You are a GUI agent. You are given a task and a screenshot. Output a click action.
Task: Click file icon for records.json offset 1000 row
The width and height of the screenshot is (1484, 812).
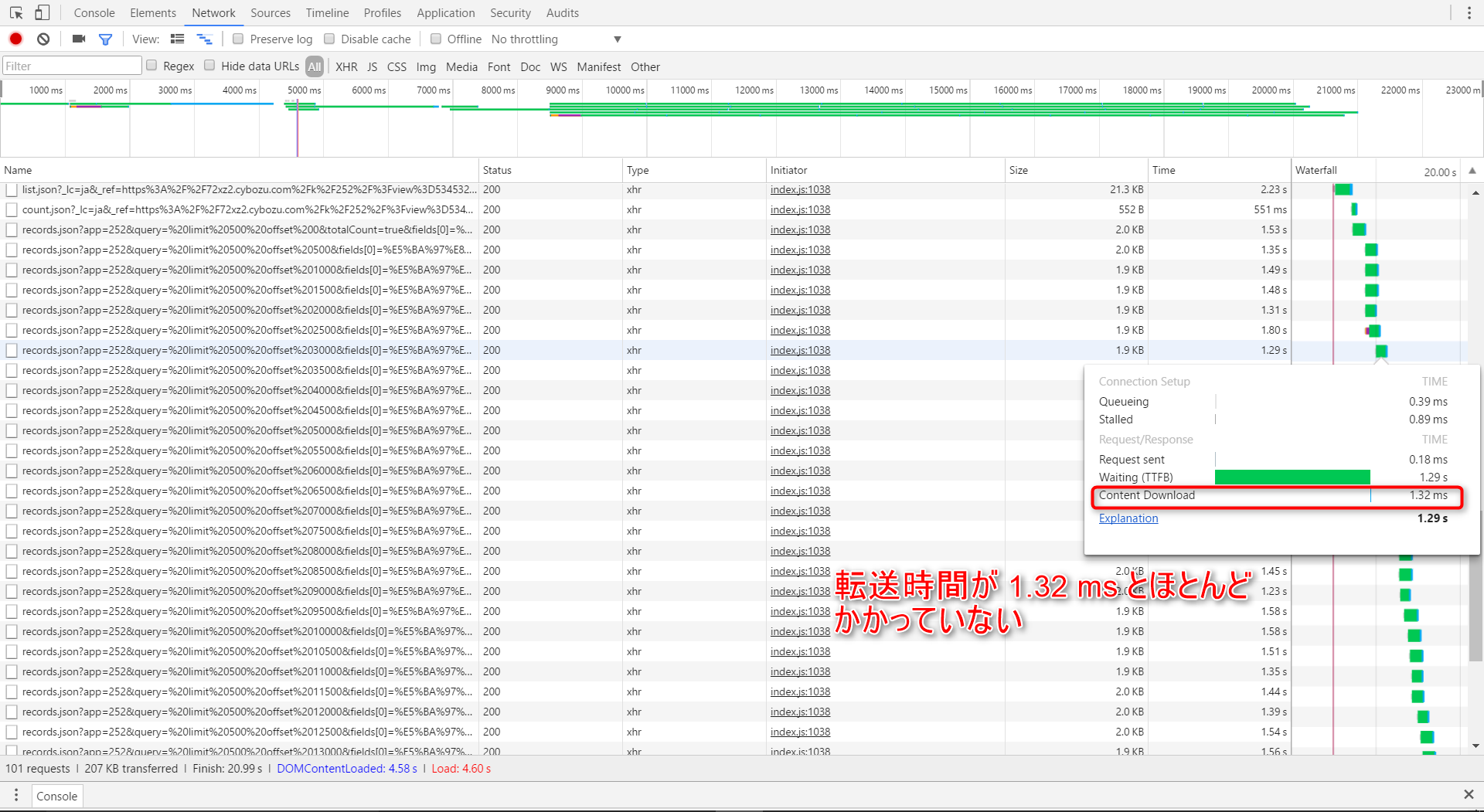[12, 270]
